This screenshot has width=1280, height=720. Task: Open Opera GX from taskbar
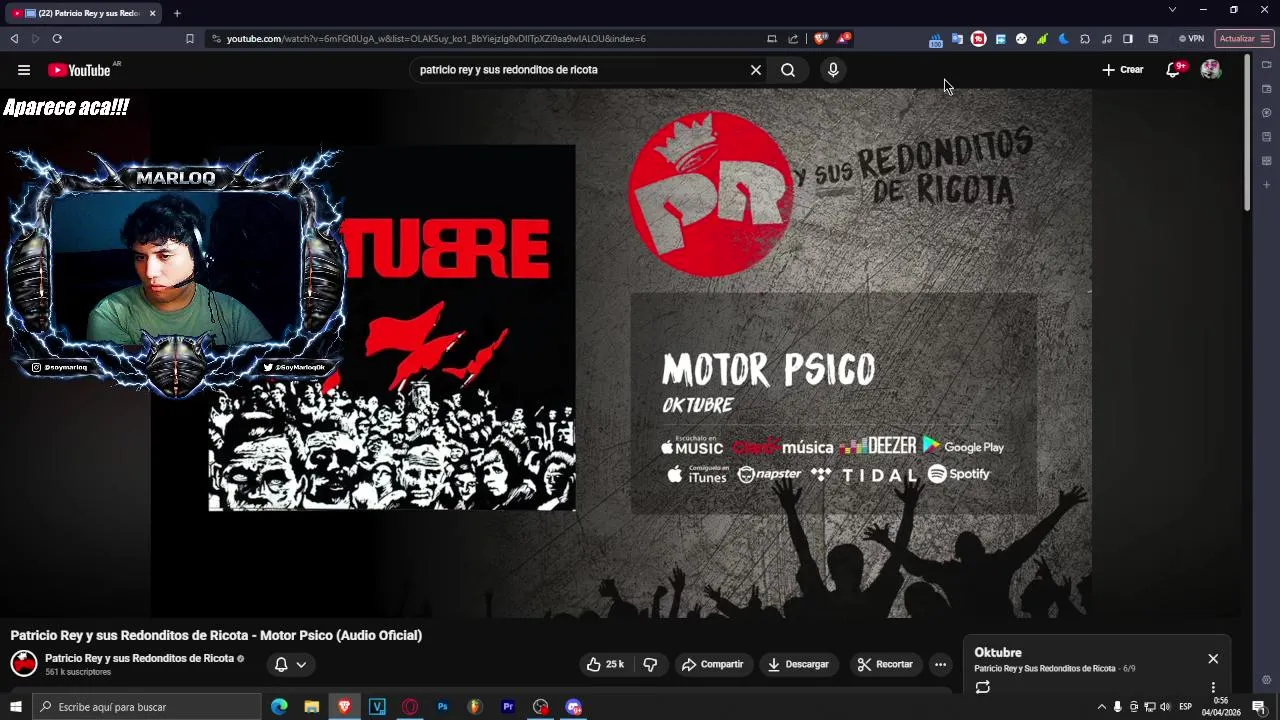(x=410, y=707)
